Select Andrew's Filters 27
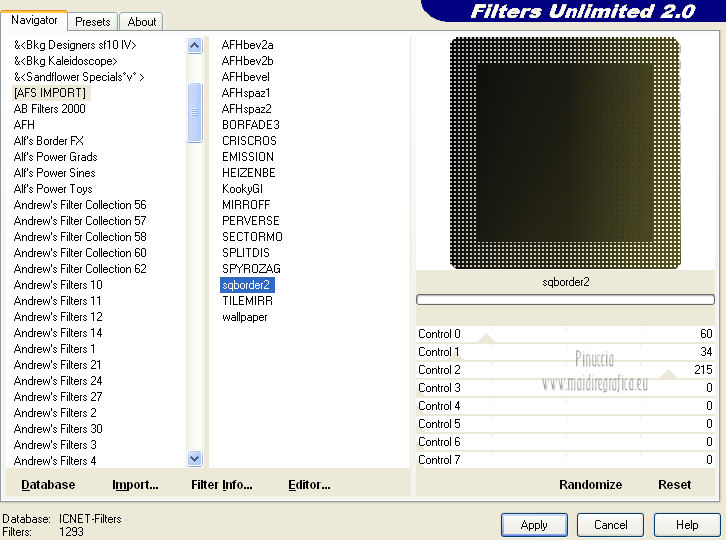 [x=58, y=397]
